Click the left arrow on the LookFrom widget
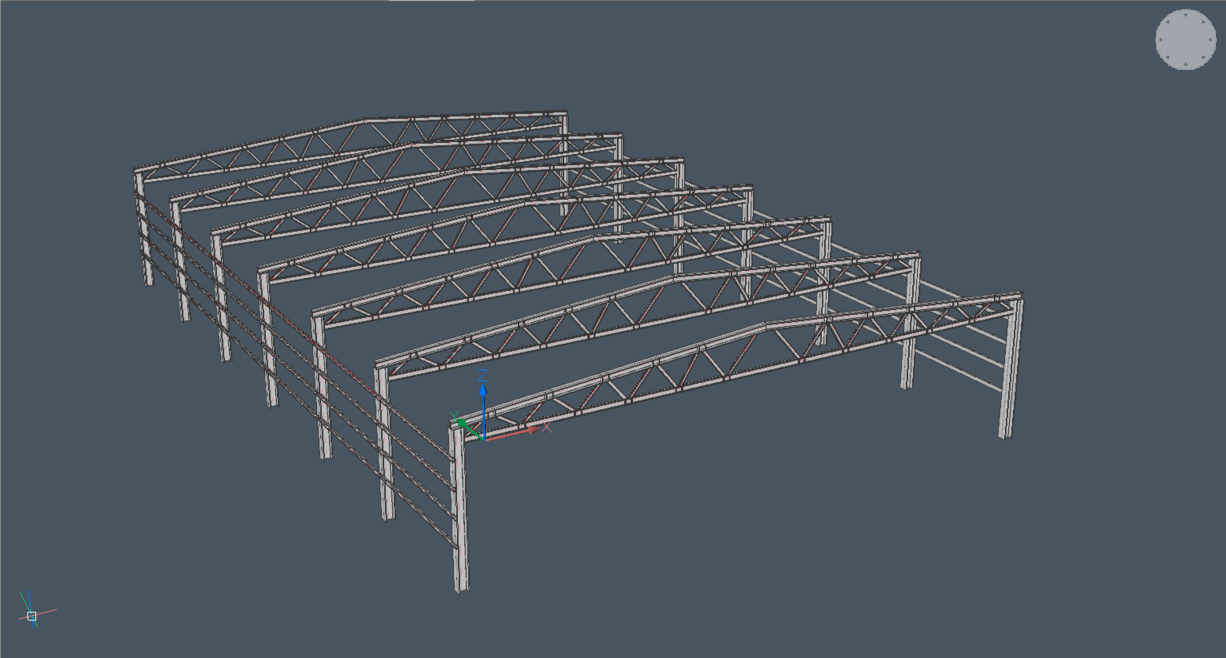Screen dimensions: 1226x658 pos(1160,40)
